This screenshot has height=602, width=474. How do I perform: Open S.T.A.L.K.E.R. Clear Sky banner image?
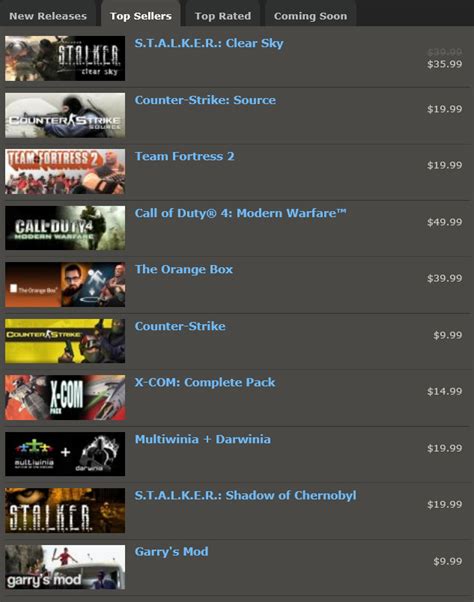point(65,58)
